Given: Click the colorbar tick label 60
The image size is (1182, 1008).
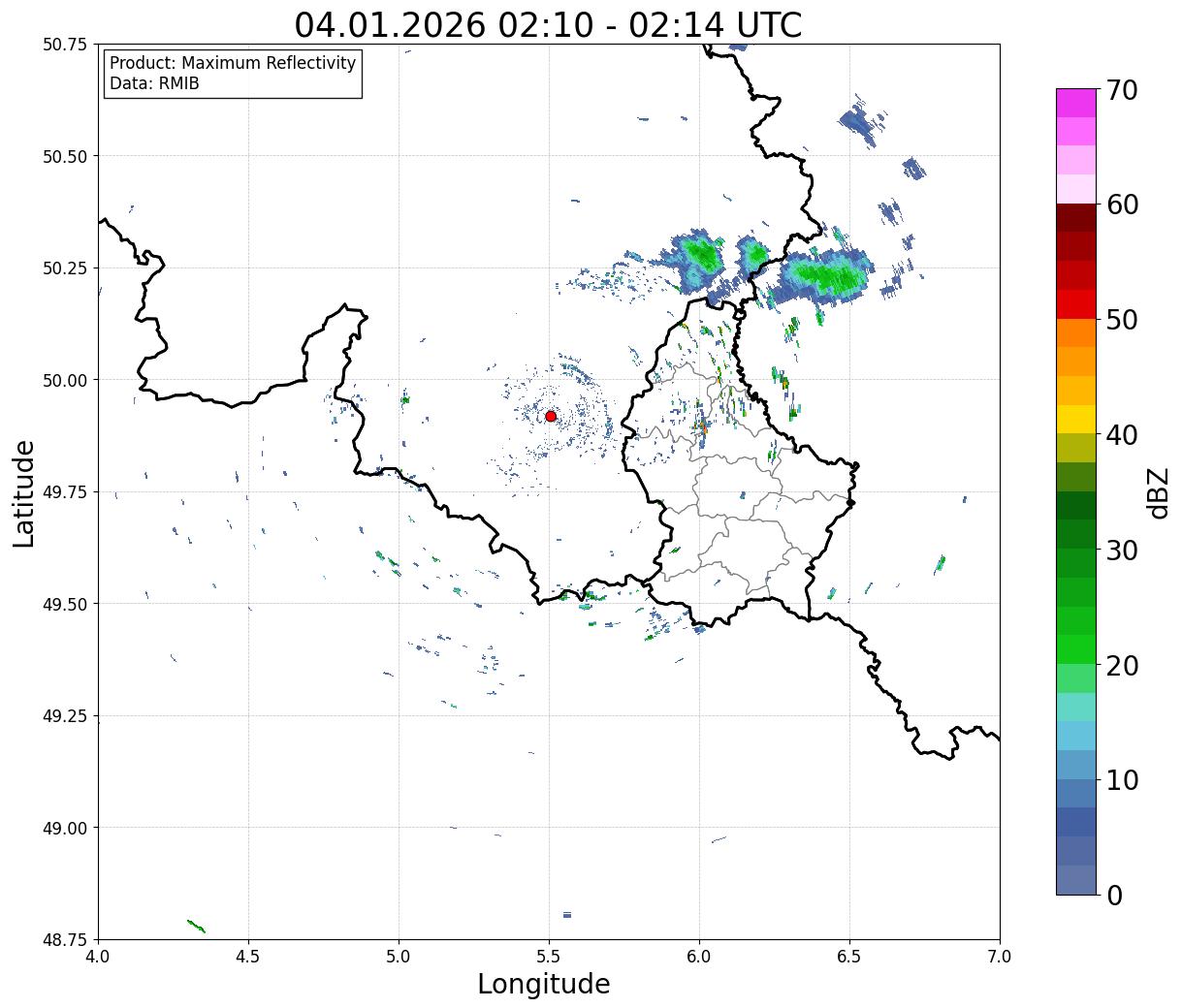Looking at the screenshot, I should [x=1121, y=205].
